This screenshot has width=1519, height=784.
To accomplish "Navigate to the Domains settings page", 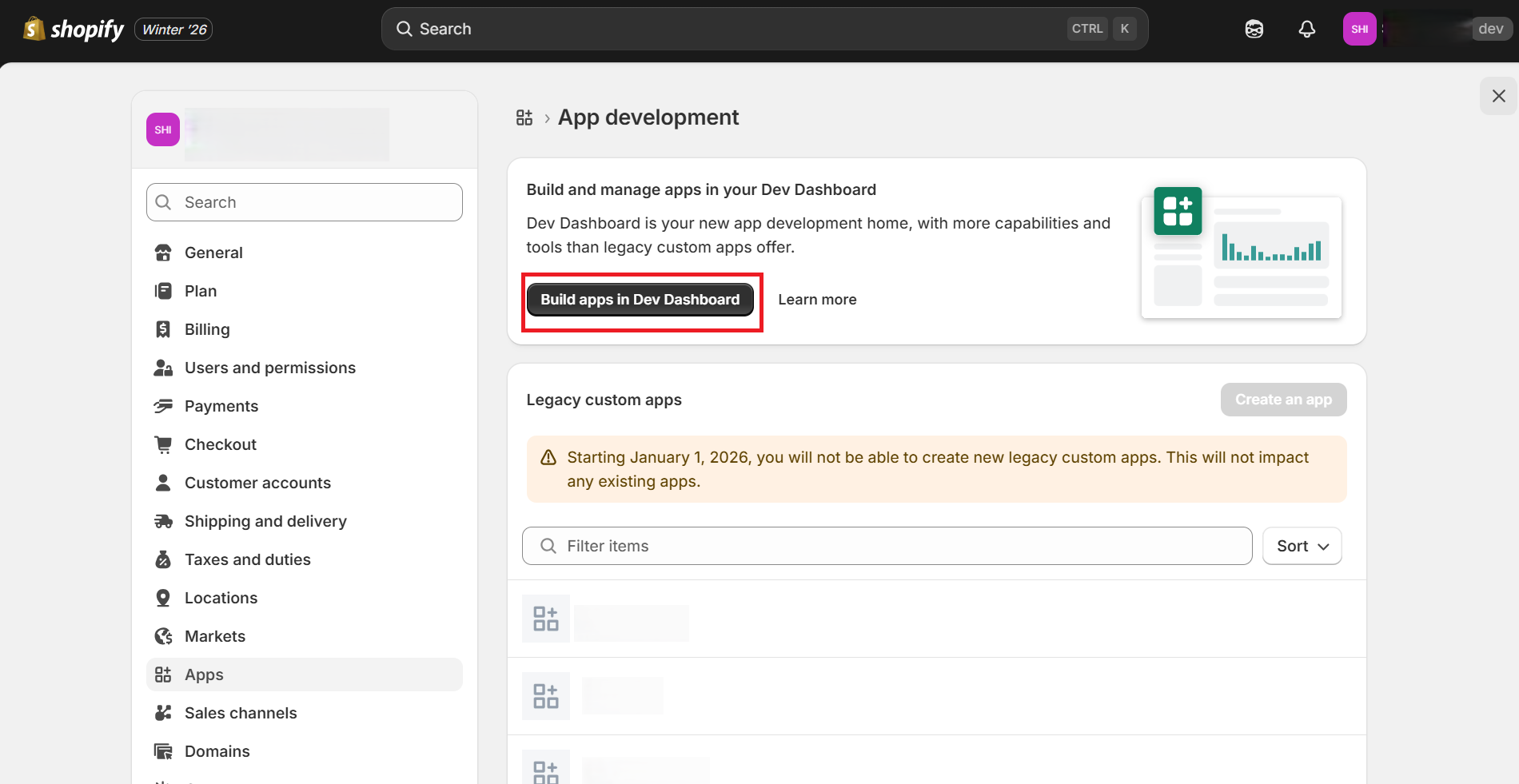I will point(217,751).
